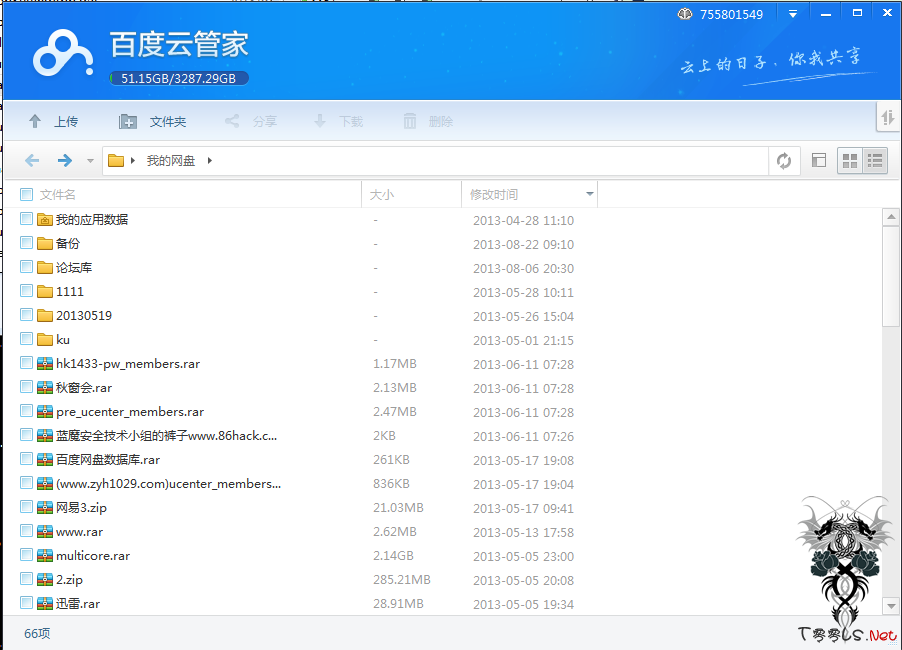902x650 pixels.
Task: Sort by 文件名 column header
Action: [x=58, y=194]
